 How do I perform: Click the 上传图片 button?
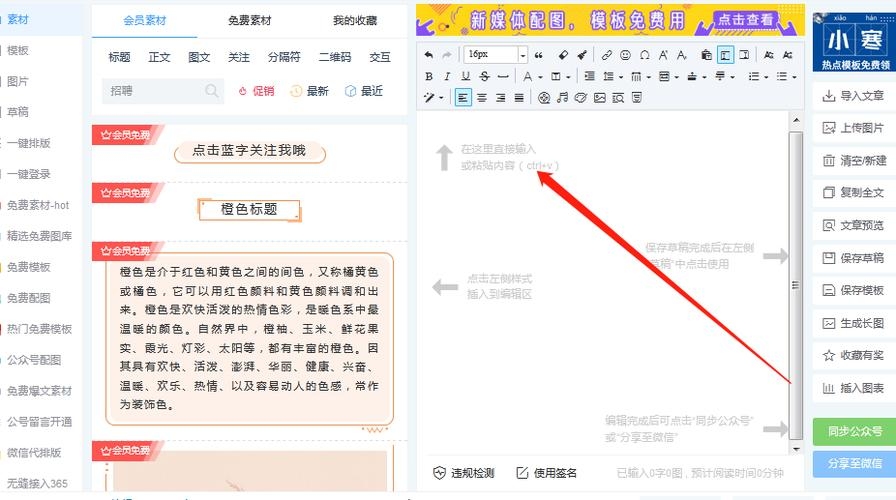854,128
